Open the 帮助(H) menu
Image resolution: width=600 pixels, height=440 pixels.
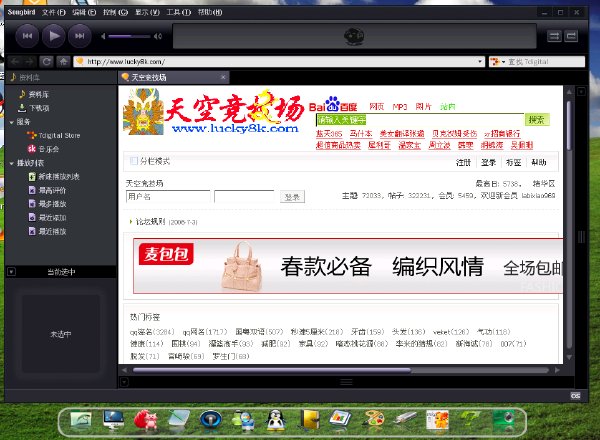coord(210,12)
